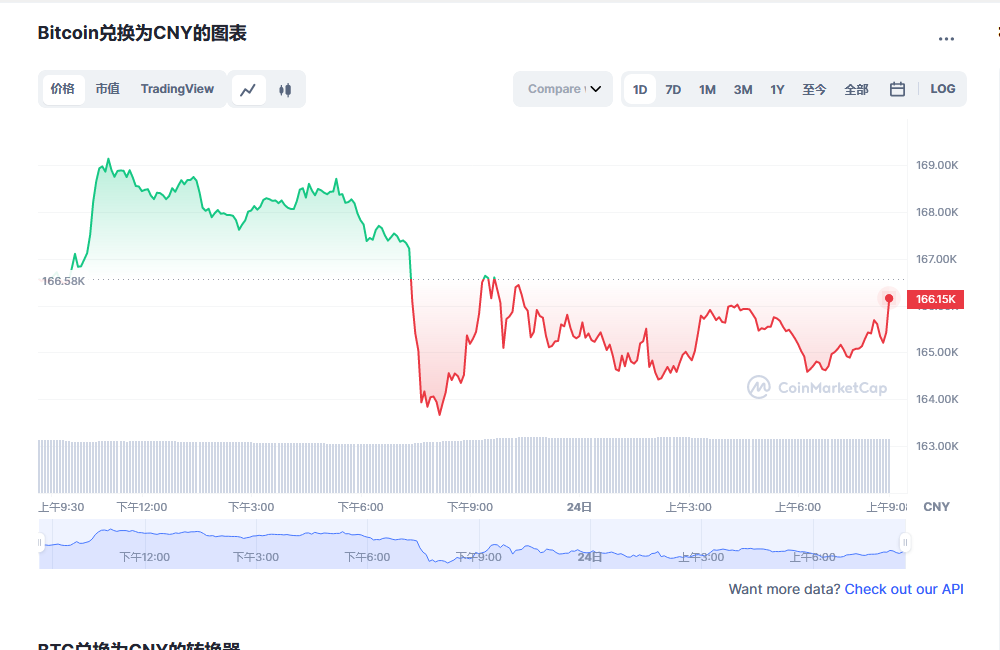Select the 1M time range
Screen dimensions: 1000x650
707,89
